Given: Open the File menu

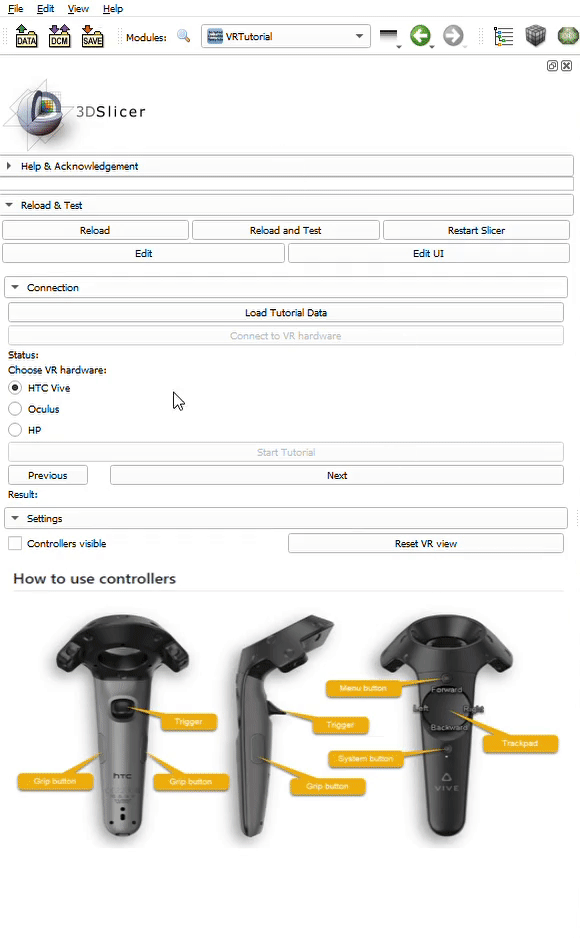Looking at the screenshot, I should [16, 8].
